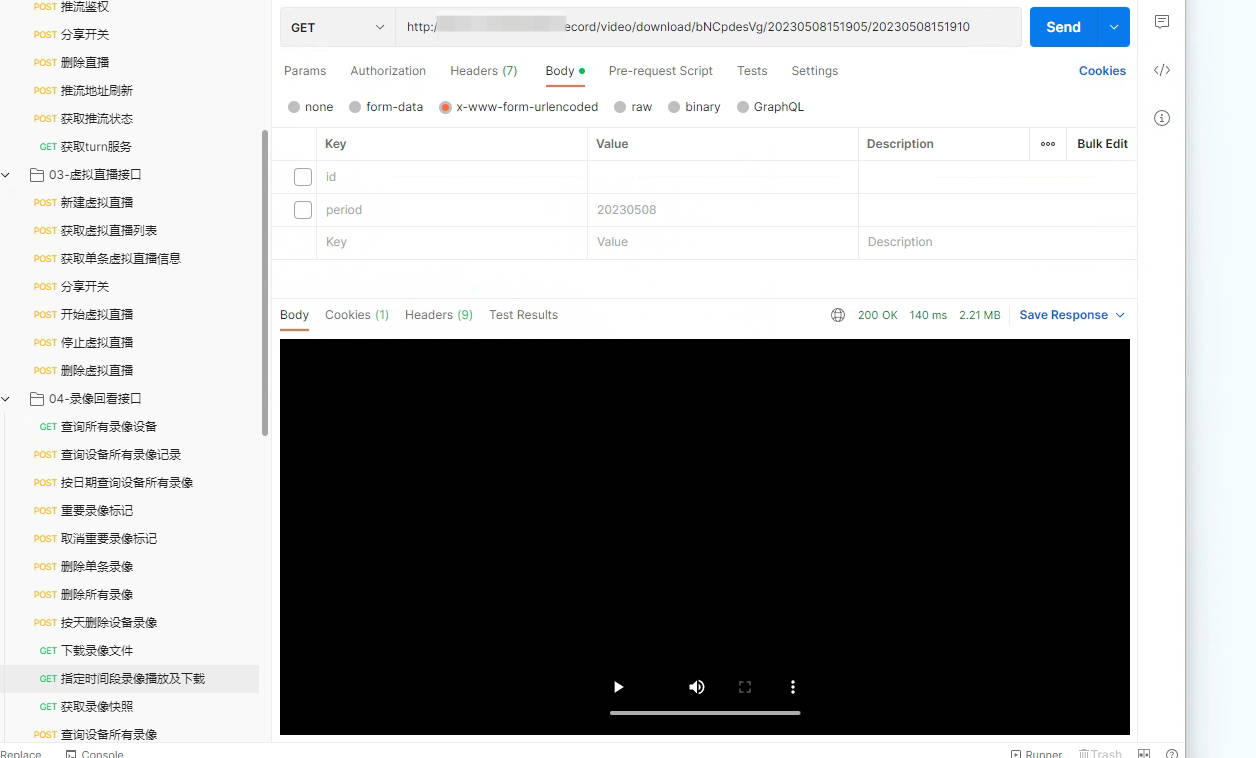
Task: Collapse the 04-录像回看接口 folder chevron
Action: tap(6, 399)
